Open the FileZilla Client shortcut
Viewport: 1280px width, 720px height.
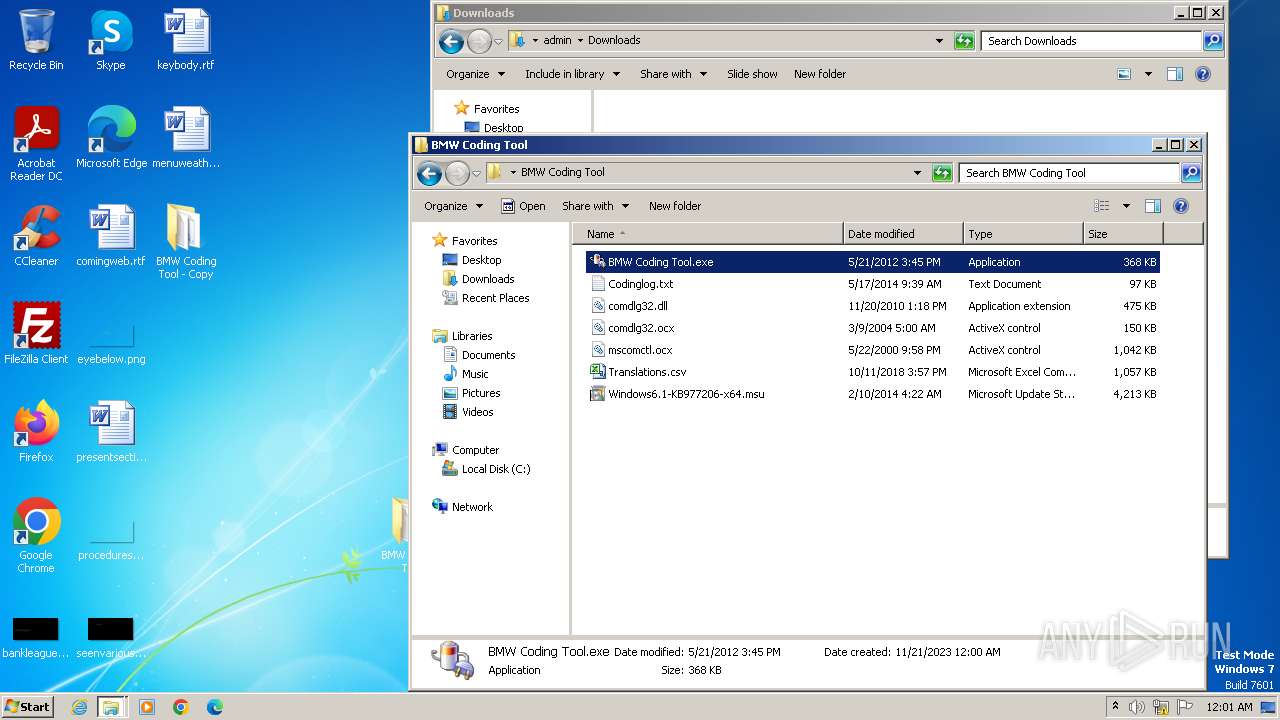pyautogui.click(x=36, y=334)
